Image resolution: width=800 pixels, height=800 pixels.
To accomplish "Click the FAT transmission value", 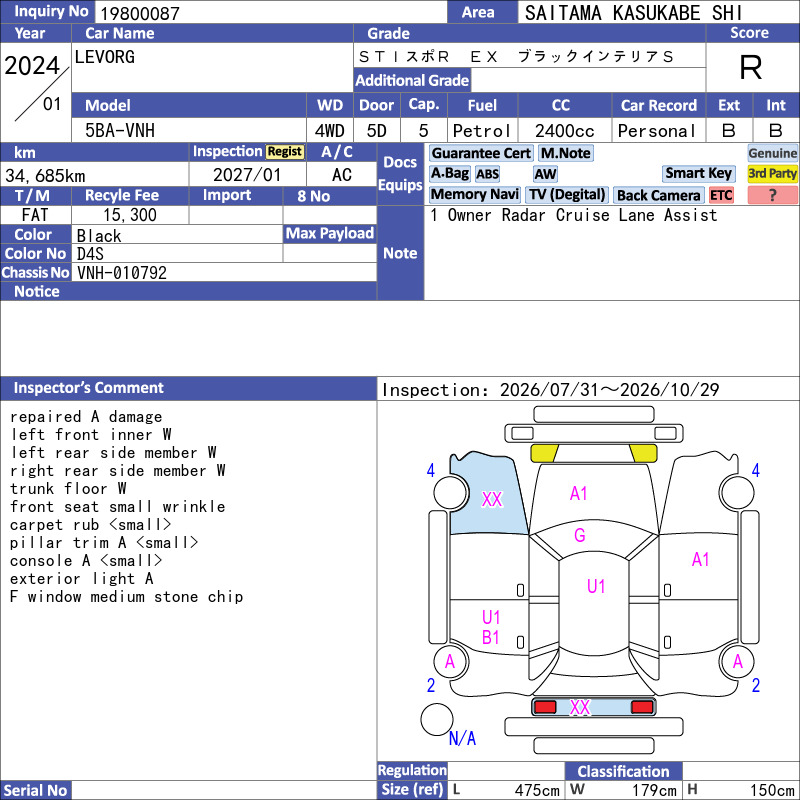I will click(35, 215).
